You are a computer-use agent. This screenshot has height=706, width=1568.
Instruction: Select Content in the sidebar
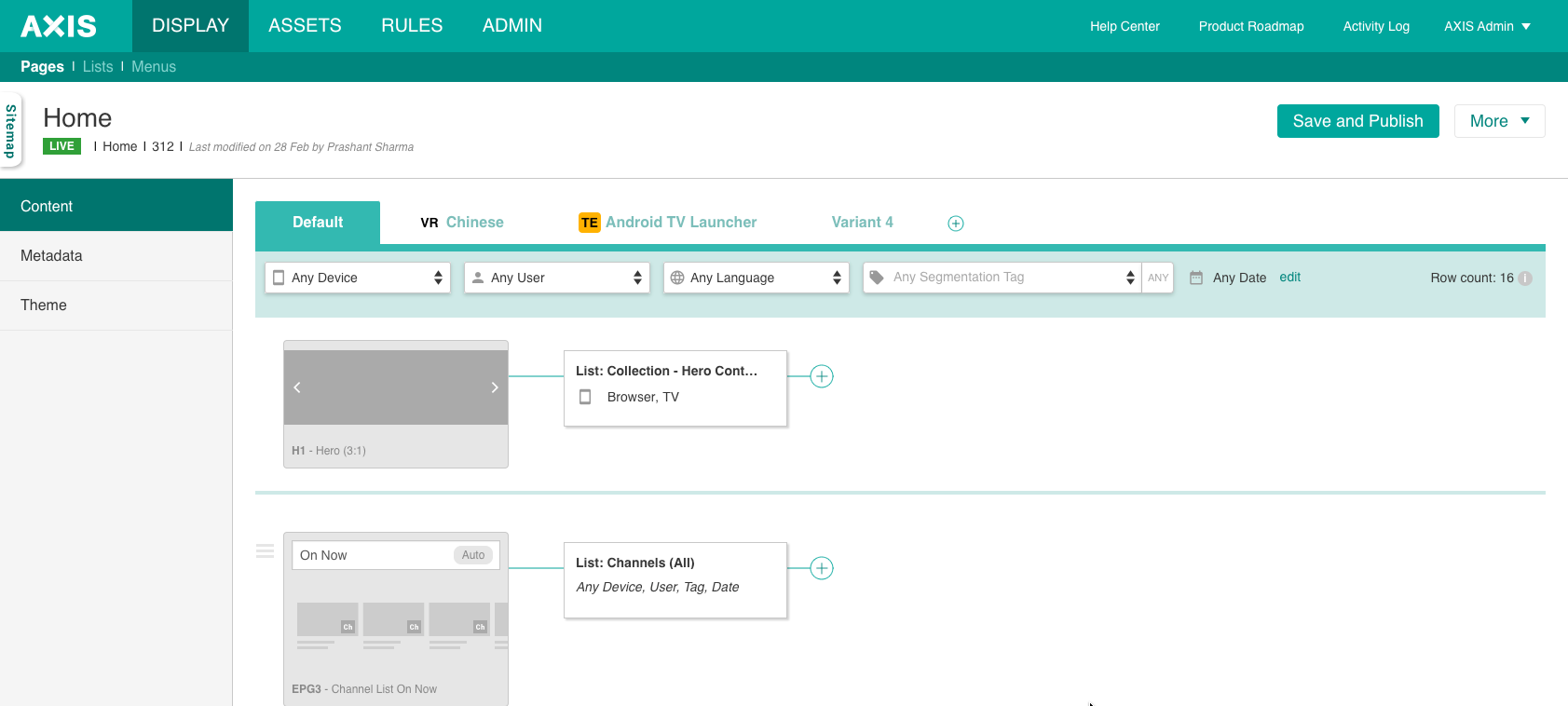(116, 206)
